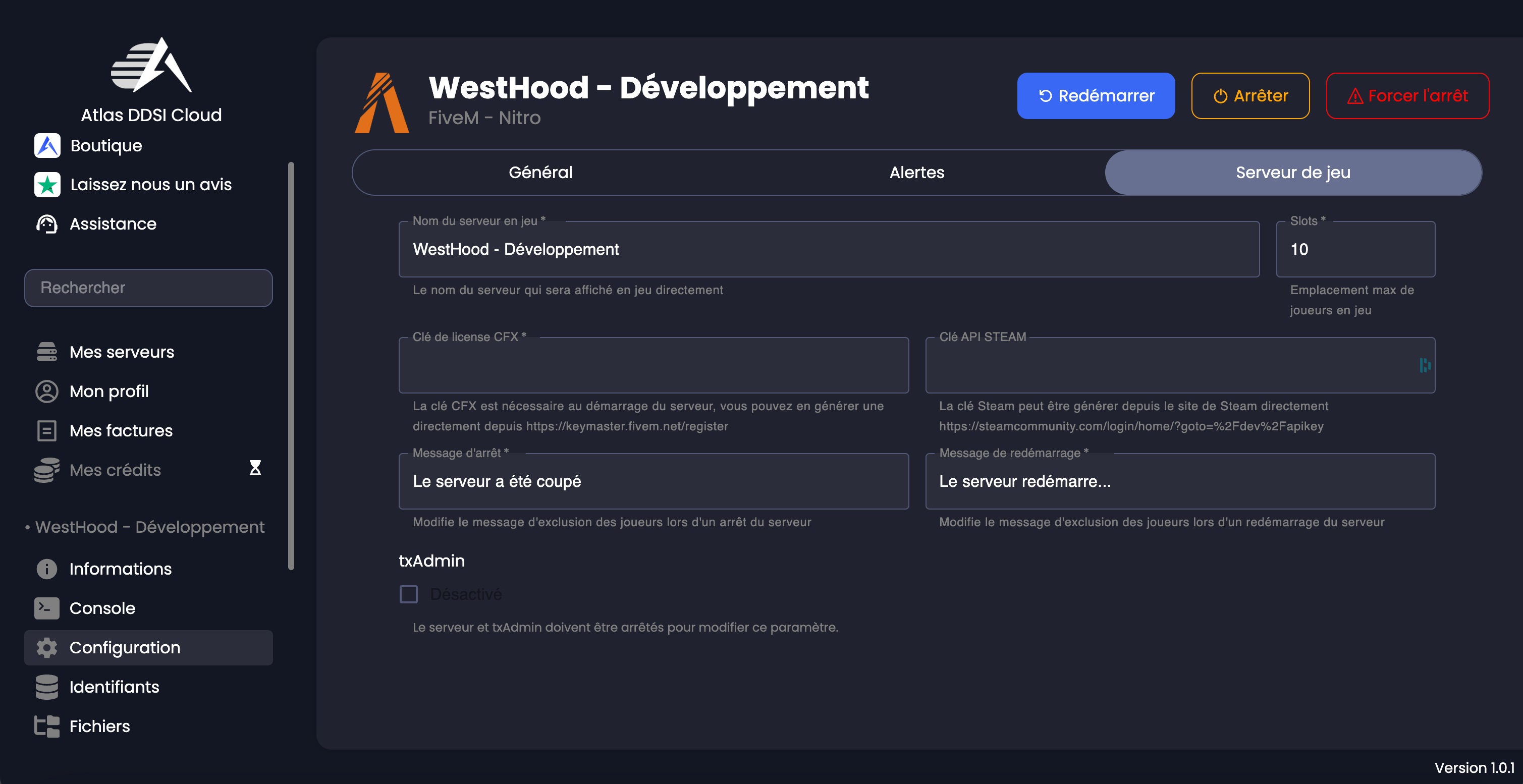Screen dimensions: 1523x784
Task: Click the Console terminal icon
Action: click(47, 608)
